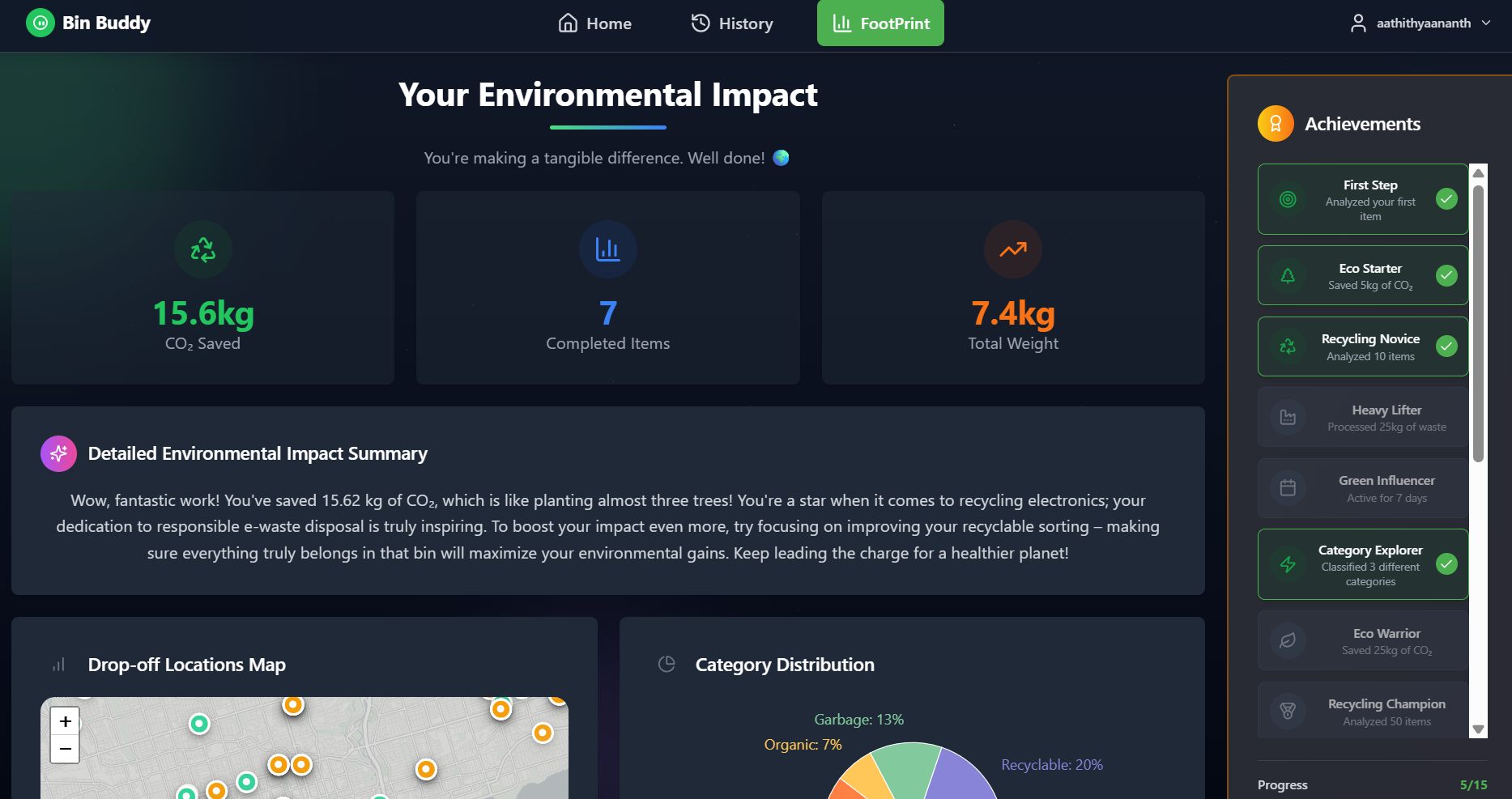The height and width of the screenshot is (799, 1512).
Task: Click the CO₂ Saved recycle icon
Action: point(202,249)
